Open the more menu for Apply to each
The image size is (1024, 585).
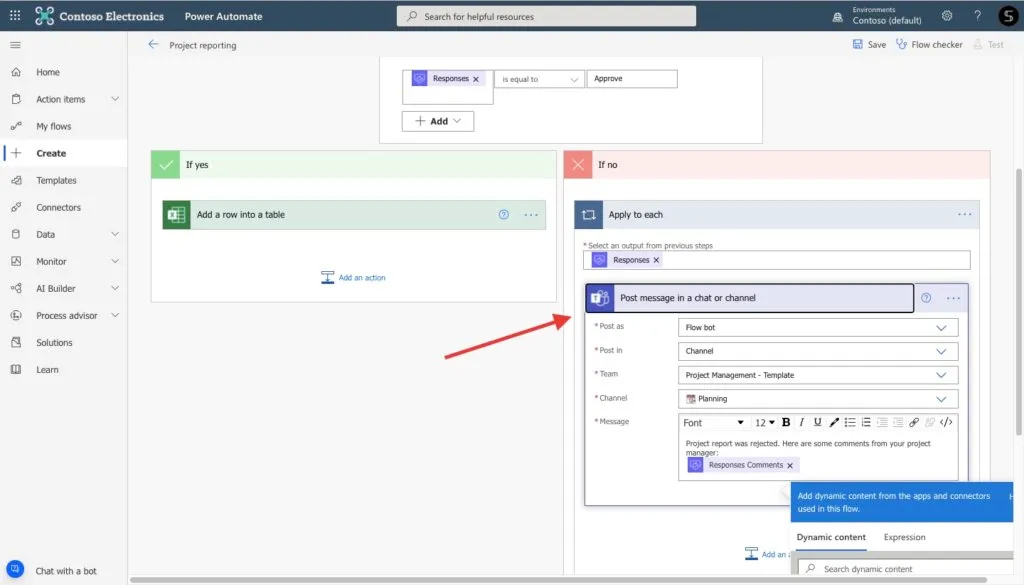click(965, 215)
